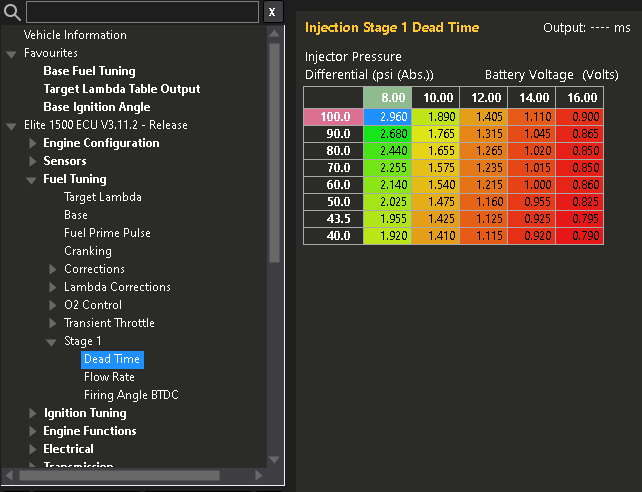642x492 pixels.
Task: Collapse the Fuel Tuning section
Action: click(32, 179)
